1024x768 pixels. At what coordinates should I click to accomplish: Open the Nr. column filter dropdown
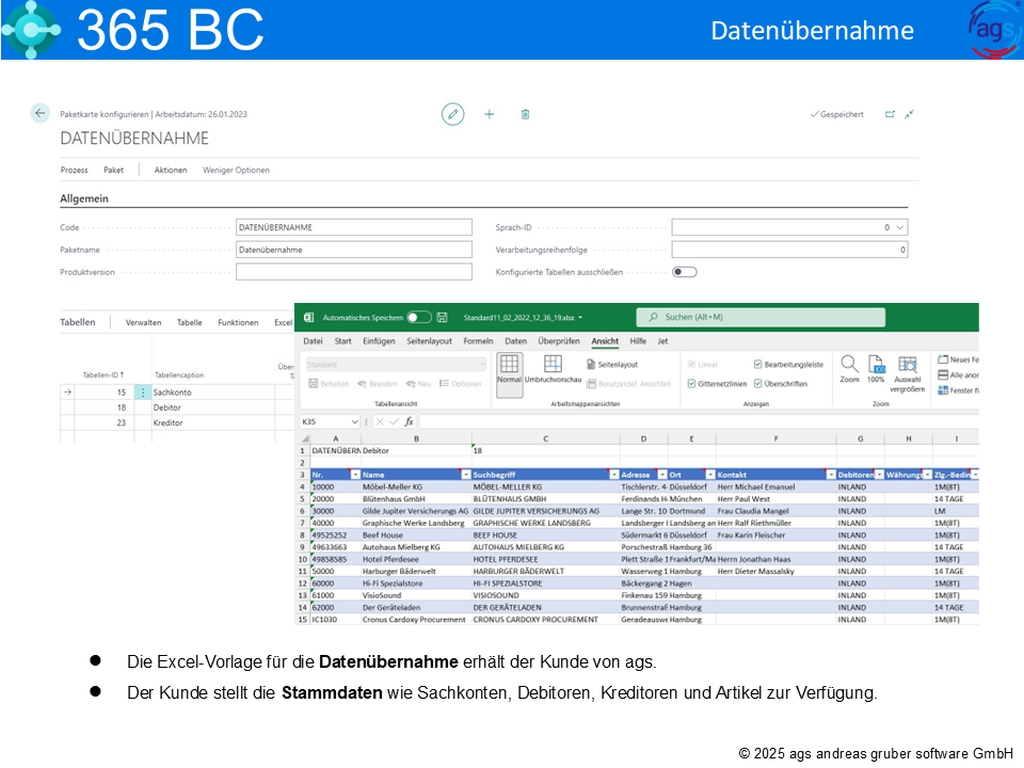[x=355, y=475]
